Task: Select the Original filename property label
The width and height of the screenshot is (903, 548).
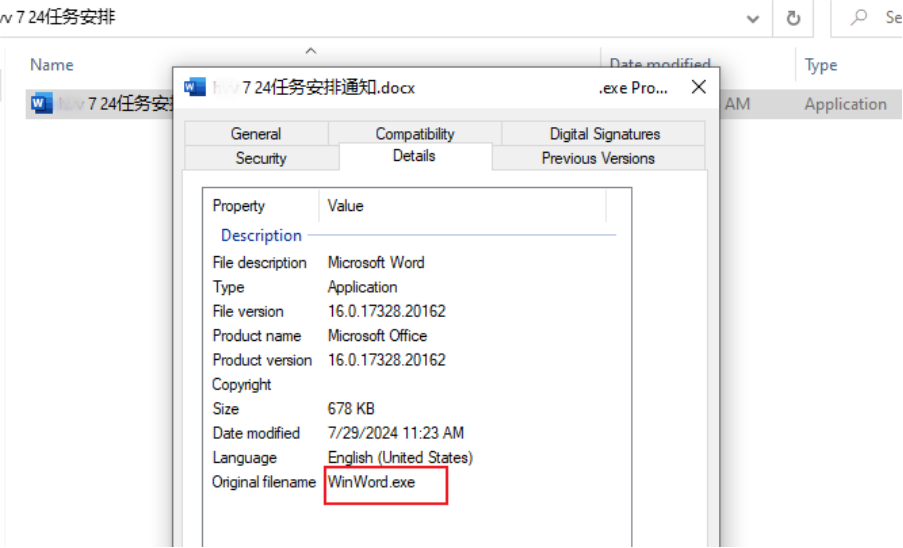Action: 264,482
